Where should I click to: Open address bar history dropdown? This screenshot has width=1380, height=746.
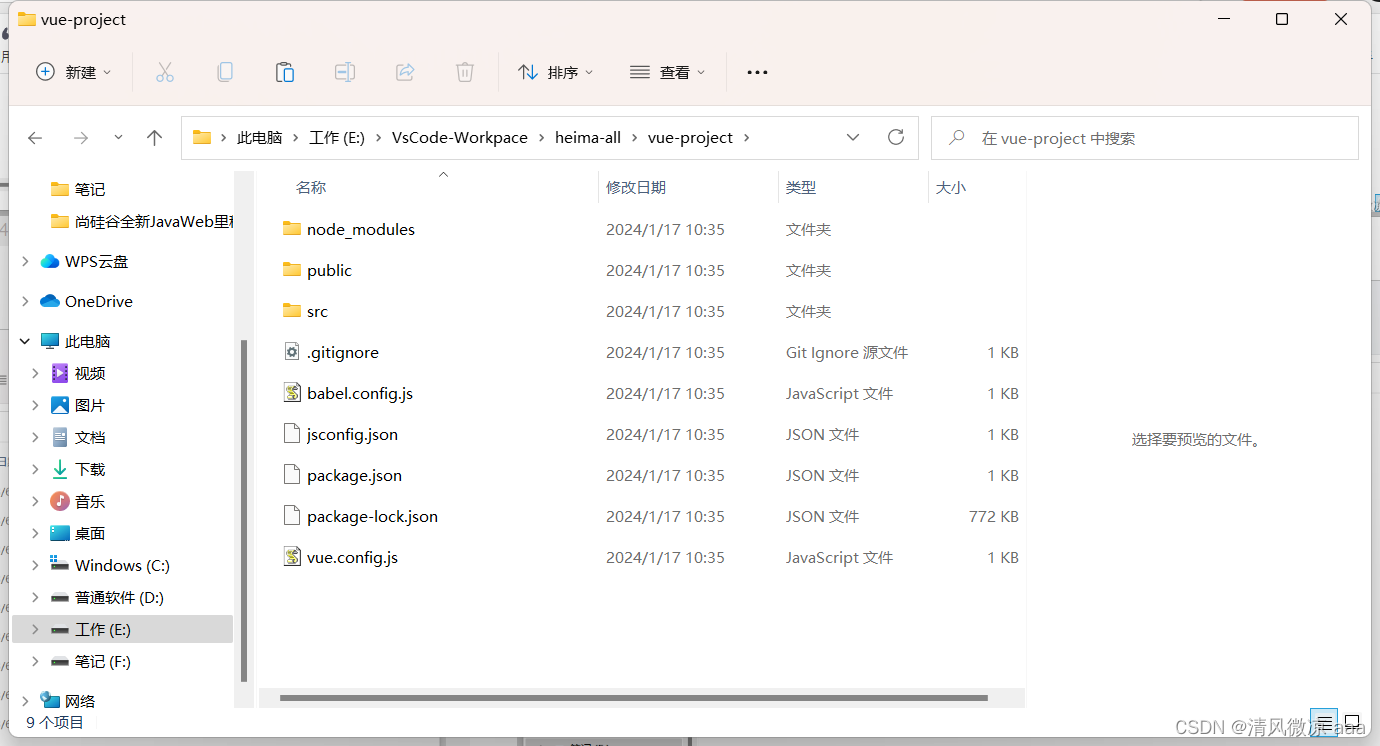[853, 137]
